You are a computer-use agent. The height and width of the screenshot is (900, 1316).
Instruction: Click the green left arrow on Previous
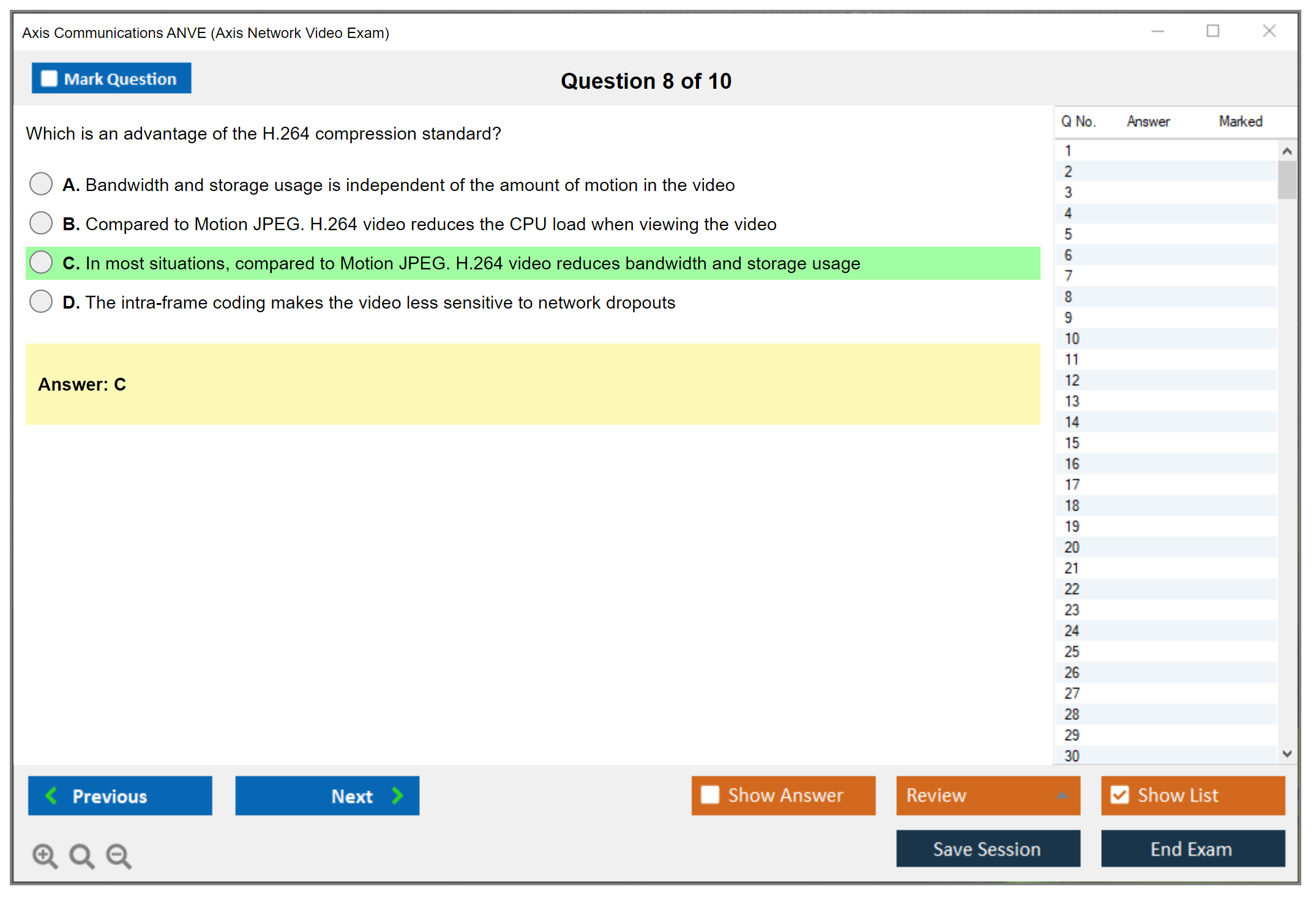(x=51, y=795)
